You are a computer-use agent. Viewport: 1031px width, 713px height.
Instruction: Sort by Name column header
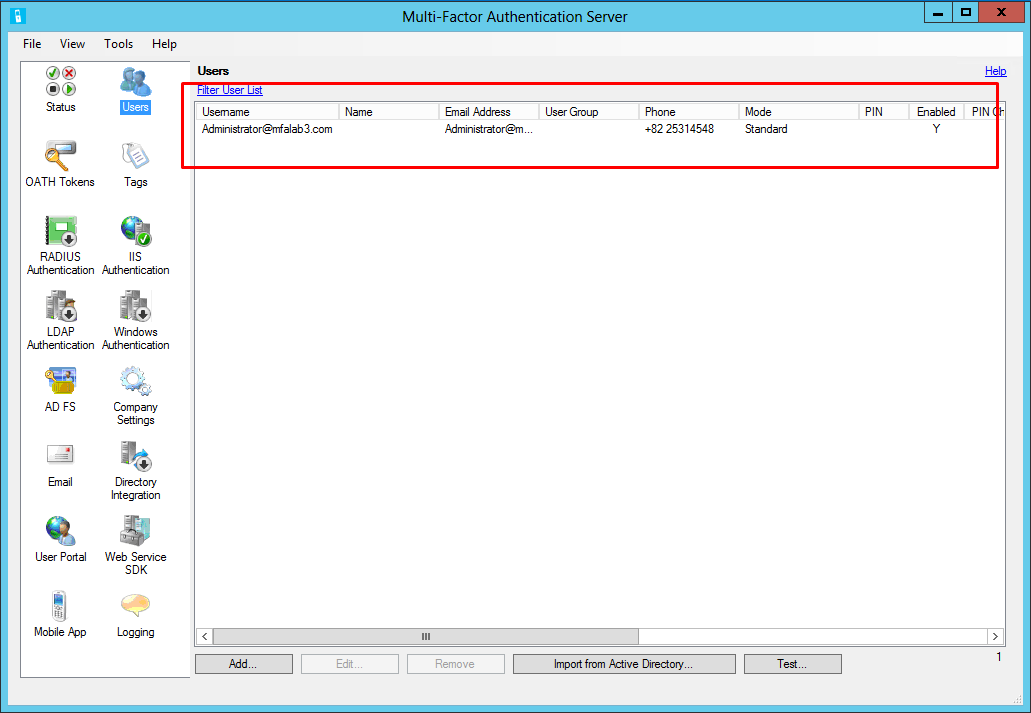(x=389, y=112)
